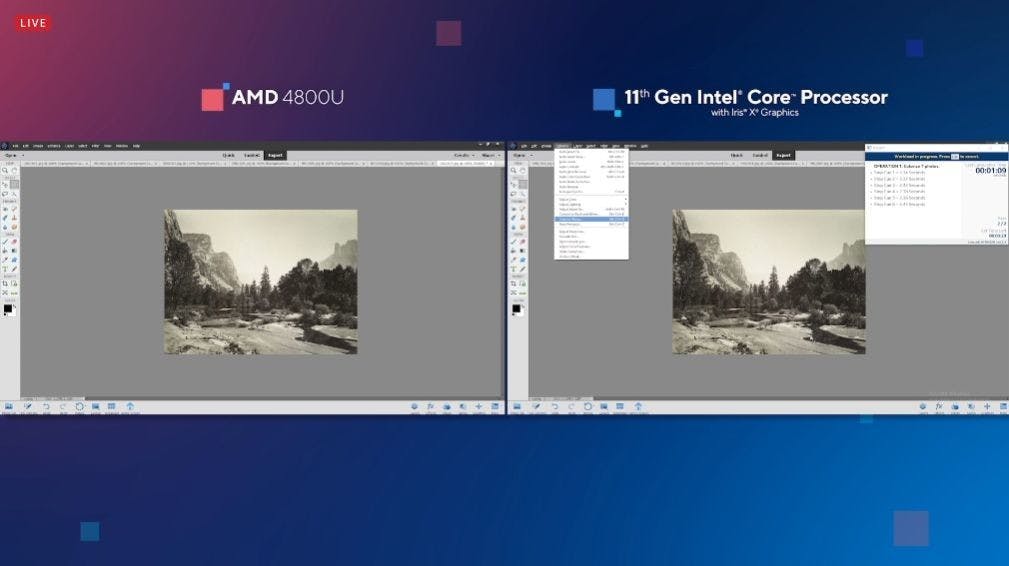The height and width of the screenshot is (566, 1009).
Task: Pick the Brush tool in the AMD window
Action: 5,241
